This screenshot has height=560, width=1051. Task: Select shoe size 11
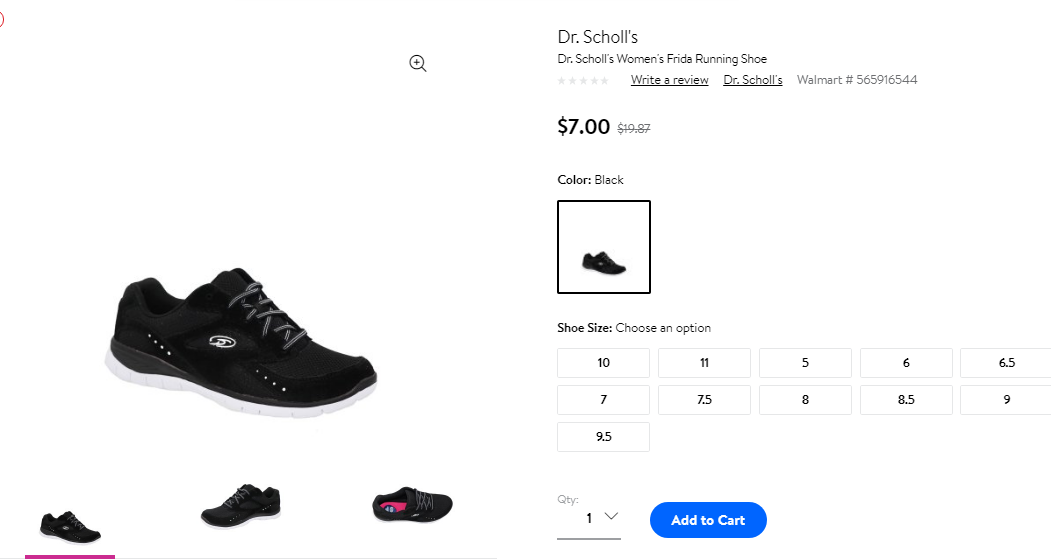tap(704, 363)
